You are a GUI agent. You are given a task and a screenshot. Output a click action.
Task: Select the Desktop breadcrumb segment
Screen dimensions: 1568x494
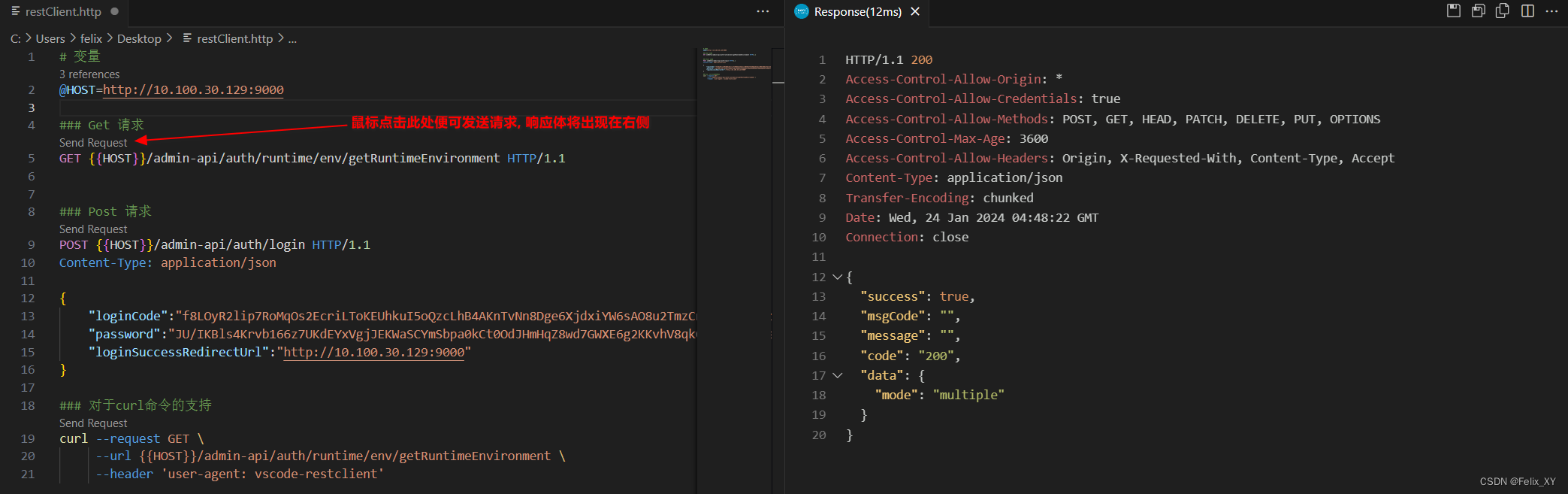tap(139, 38)
